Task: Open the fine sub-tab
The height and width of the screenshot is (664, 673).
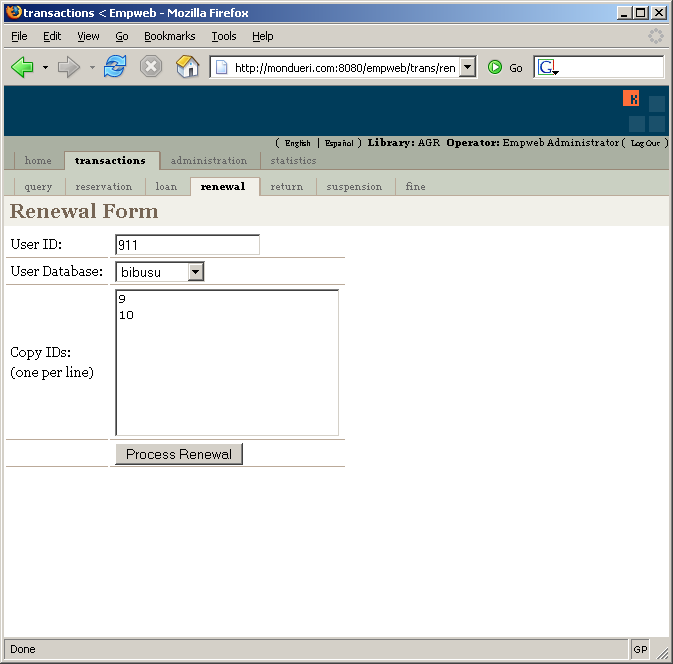Action: [x=415, y=187]
